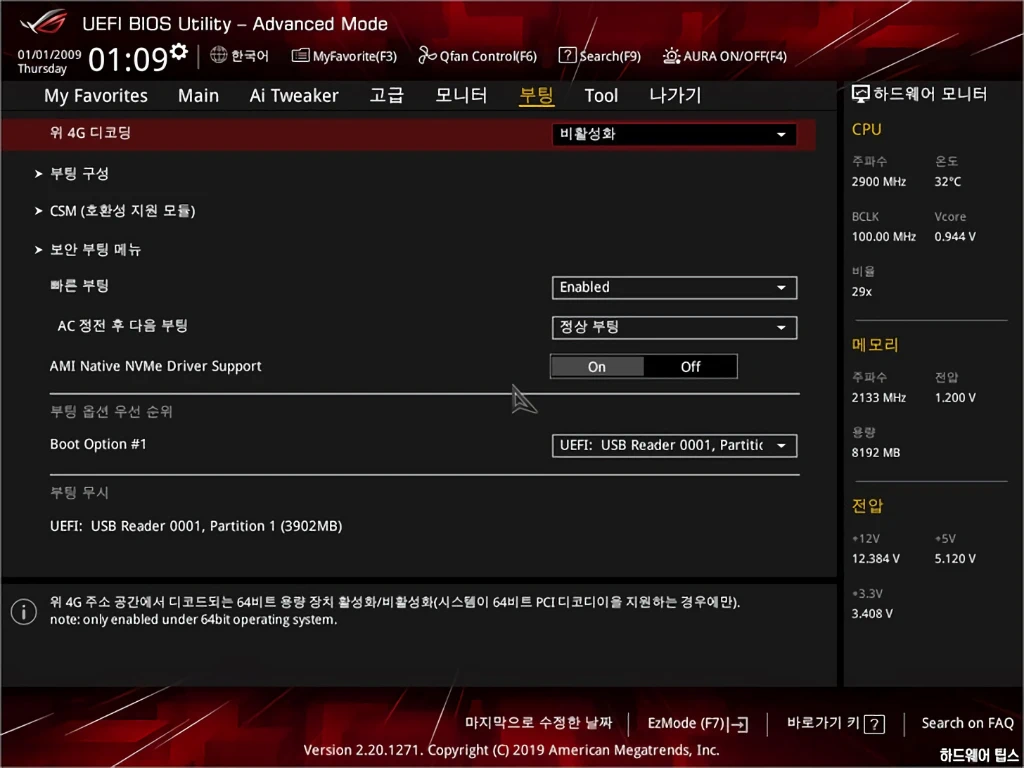Click the MyFavorite list icon
1024x768 pixels.
pyautogui.click(x=300, y=56)
